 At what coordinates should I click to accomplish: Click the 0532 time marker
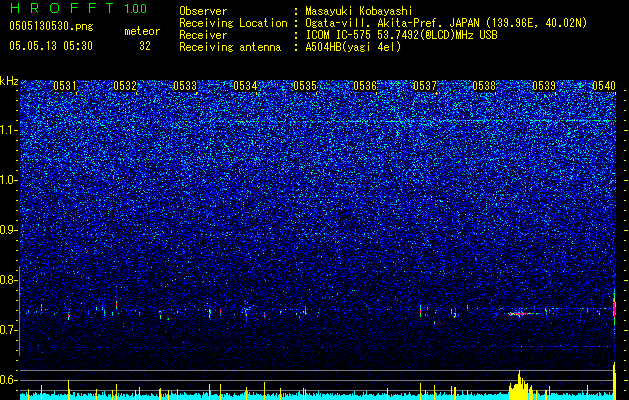pyautogui.click(x=125, y=86)
